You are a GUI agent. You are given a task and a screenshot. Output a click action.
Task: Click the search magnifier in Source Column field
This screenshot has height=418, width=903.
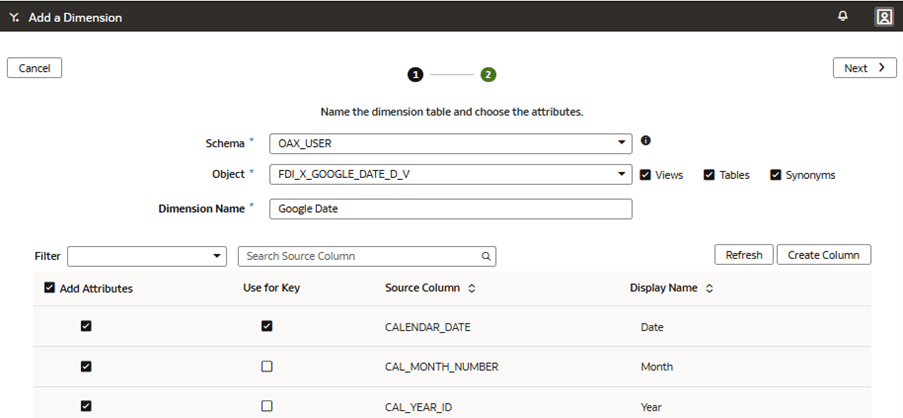[x=486, y=256]
